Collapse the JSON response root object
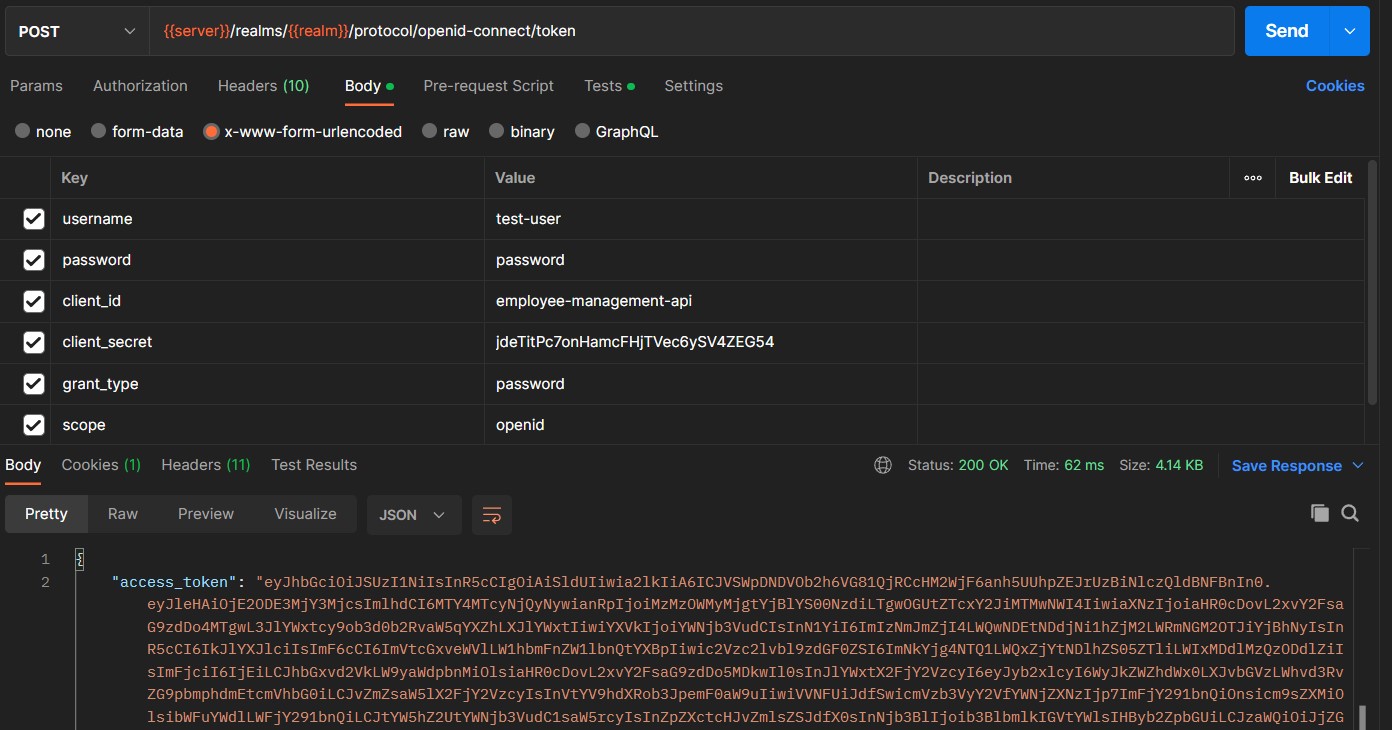Image resolution: width=1392 pixels, height=730 pixels. point(79,558)
